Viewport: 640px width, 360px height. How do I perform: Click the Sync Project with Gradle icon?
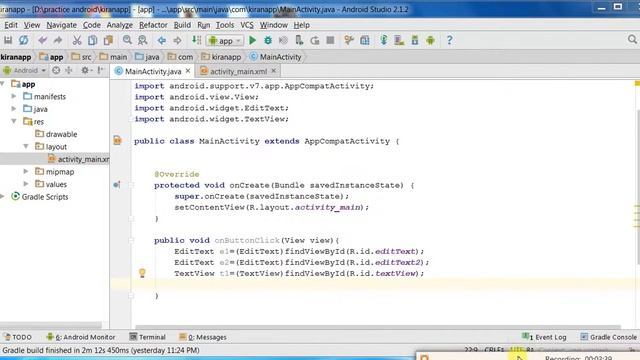click(383, 40)
